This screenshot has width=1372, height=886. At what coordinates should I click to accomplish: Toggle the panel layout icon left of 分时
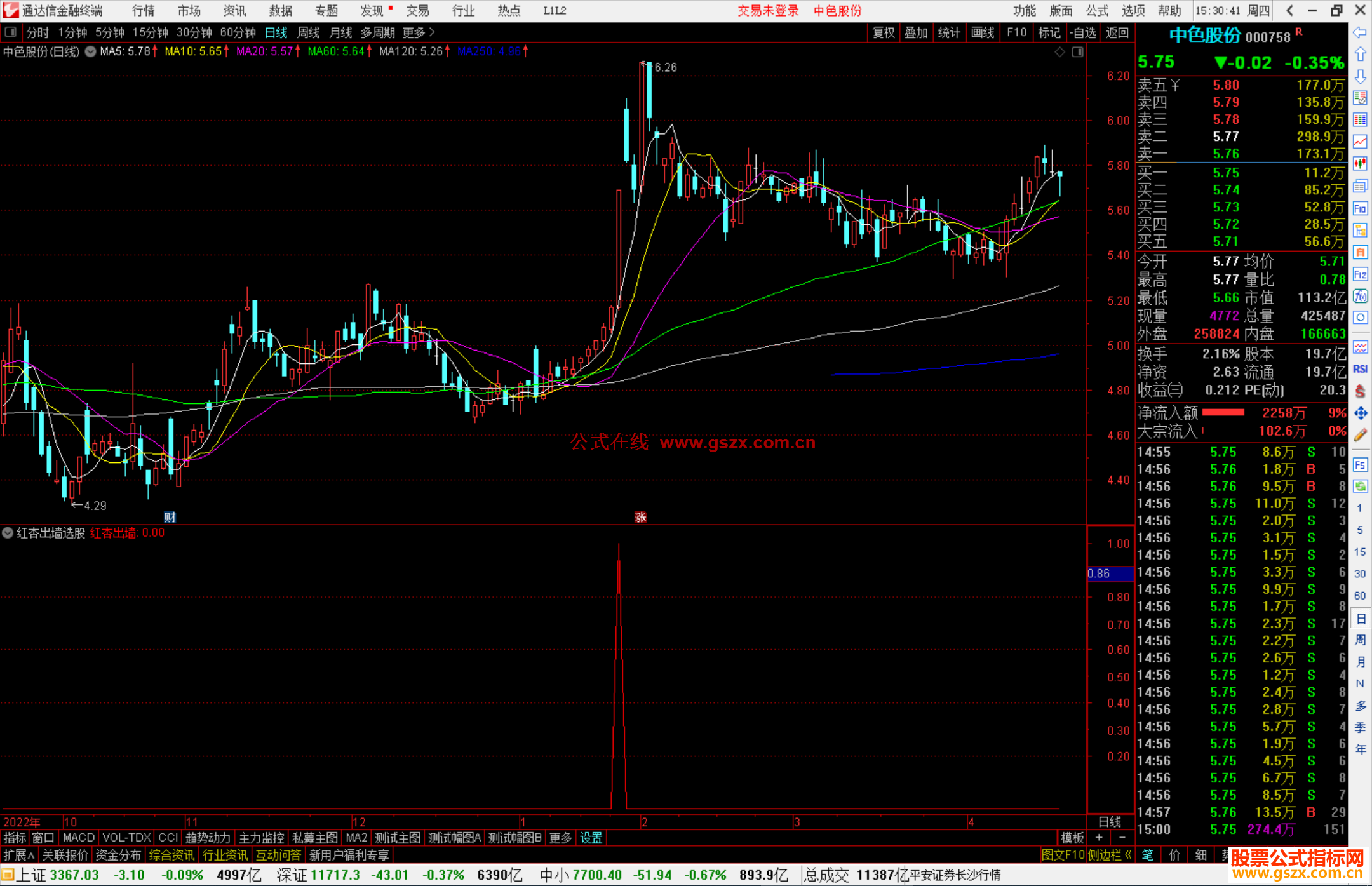point(11,32)
